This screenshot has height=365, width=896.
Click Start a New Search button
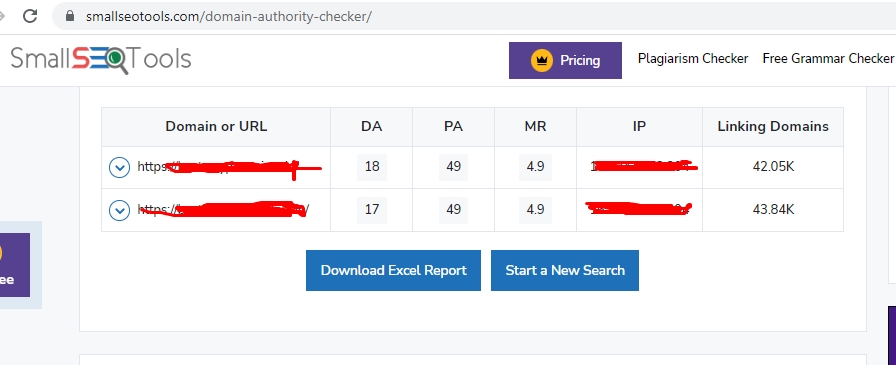[565, 270]
